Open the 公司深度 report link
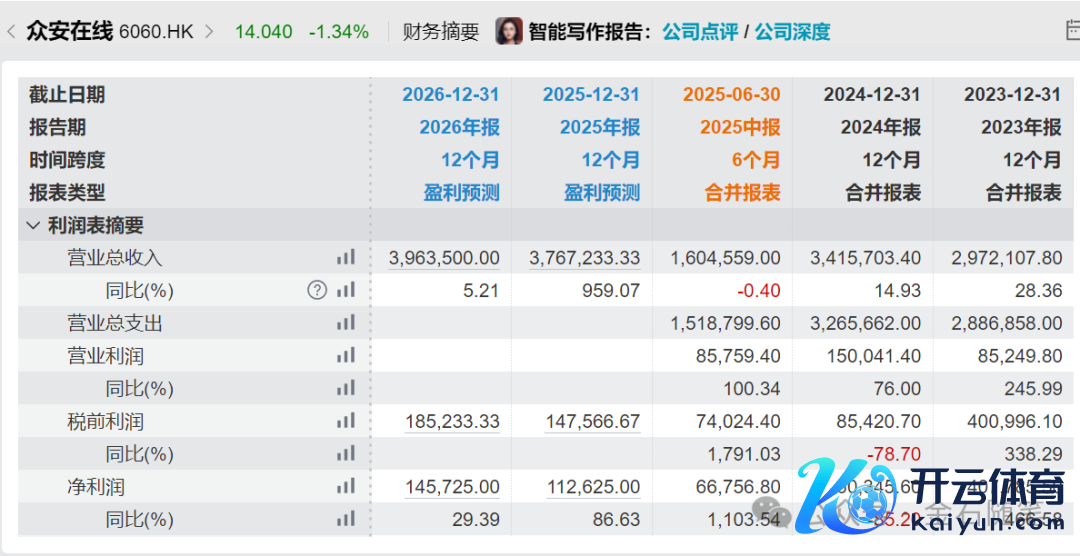1080x556 pixels. tap(792, 31)
